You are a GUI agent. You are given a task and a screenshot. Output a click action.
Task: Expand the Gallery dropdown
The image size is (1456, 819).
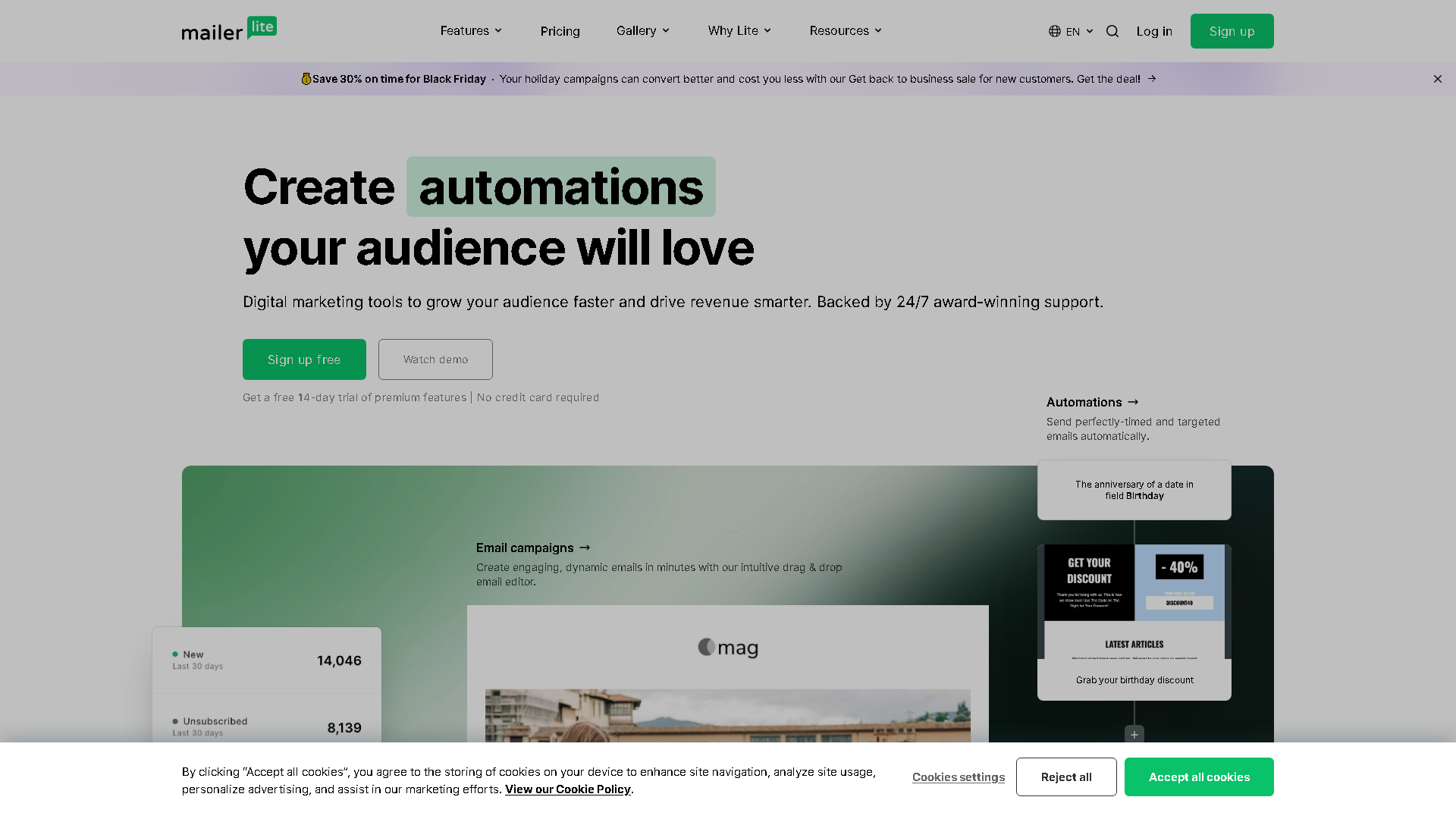pyautogui.click(x=642, y=31)
